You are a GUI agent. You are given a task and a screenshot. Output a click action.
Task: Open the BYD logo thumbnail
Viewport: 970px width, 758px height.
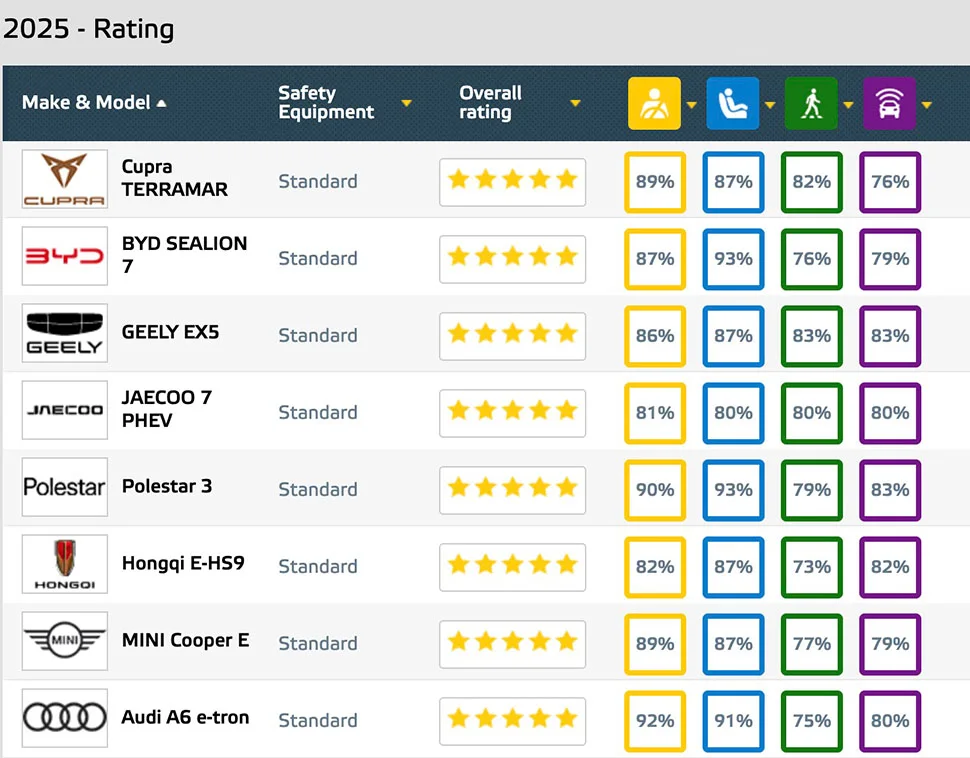pyautogui.click(x=65, y=256)
